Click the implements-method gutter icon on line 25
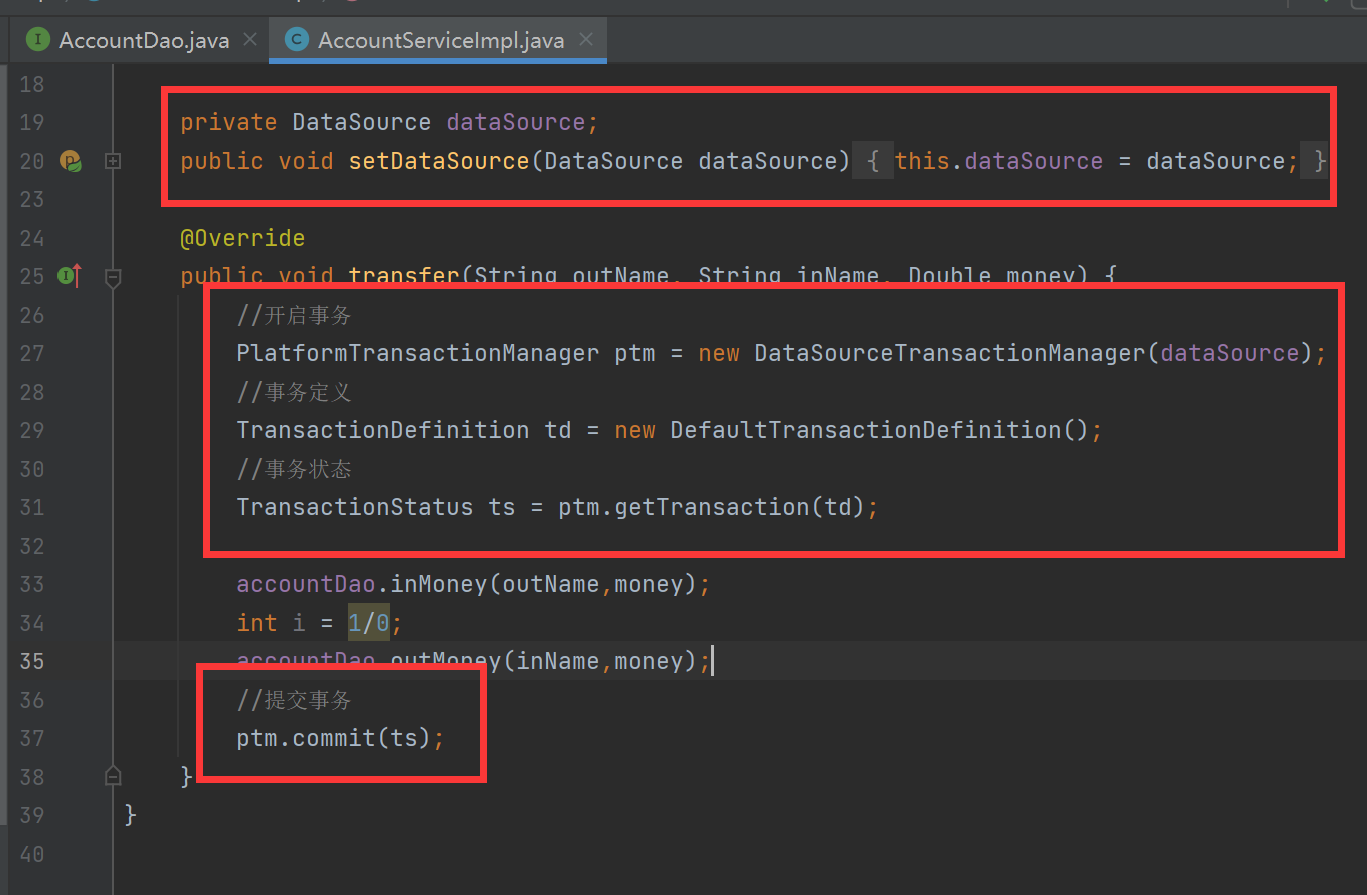 [70, 276]
